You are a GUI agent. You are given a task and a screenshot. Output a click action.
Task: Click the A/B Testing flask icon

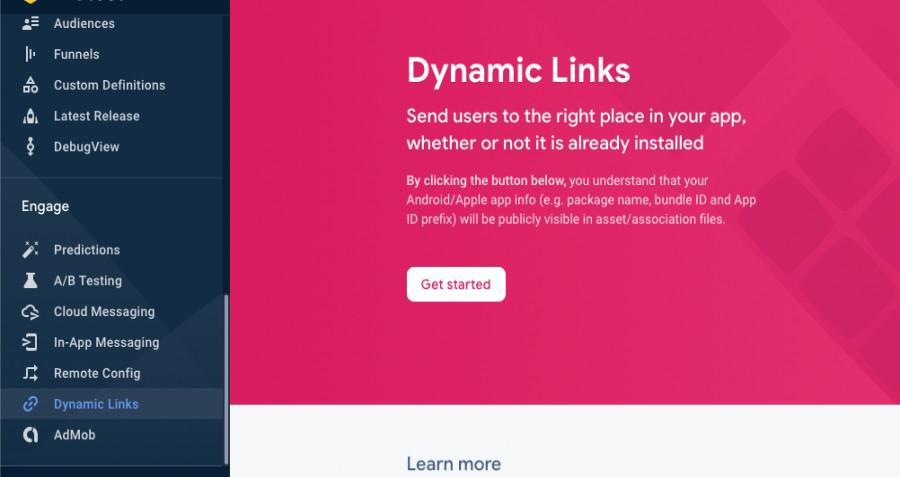[30, 280]
